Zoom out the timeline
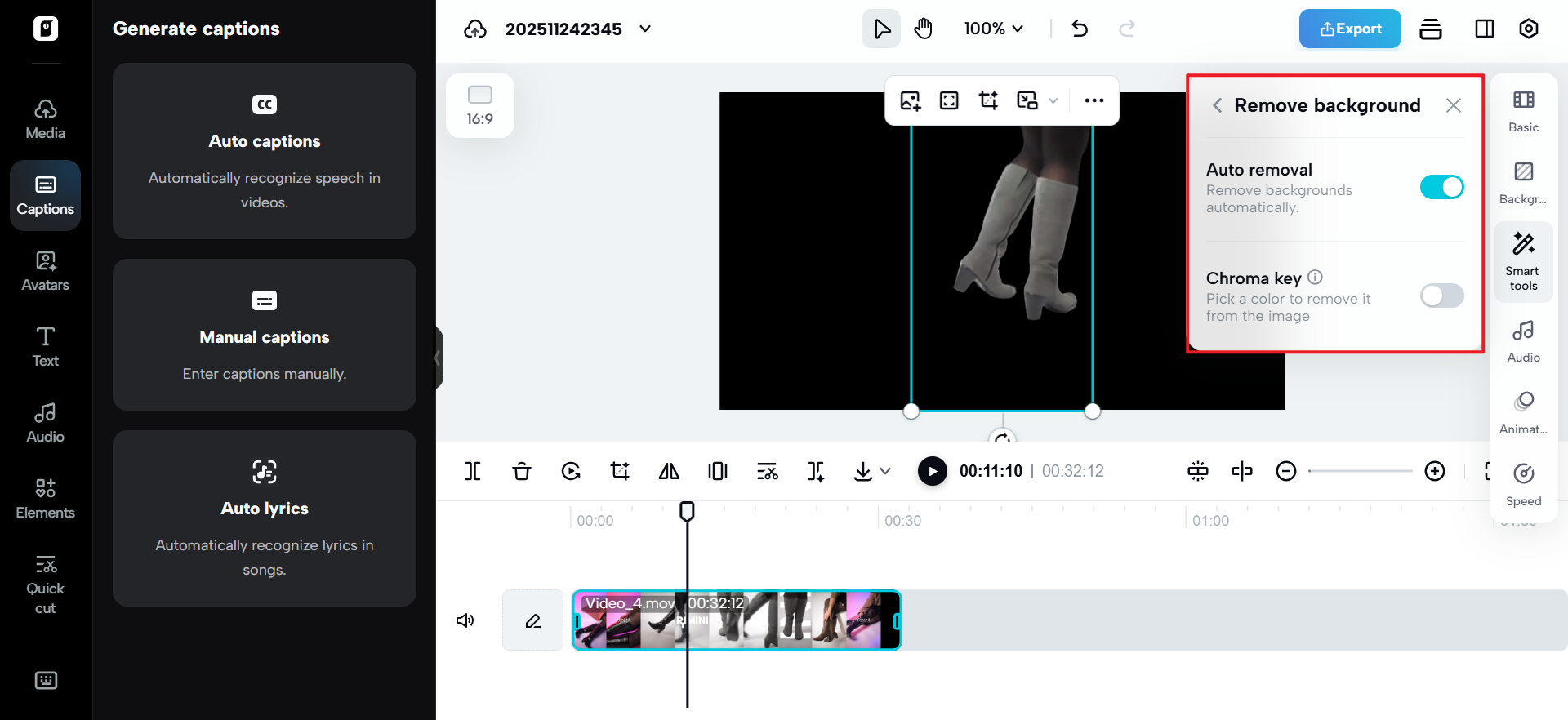 coord(1286,471)
